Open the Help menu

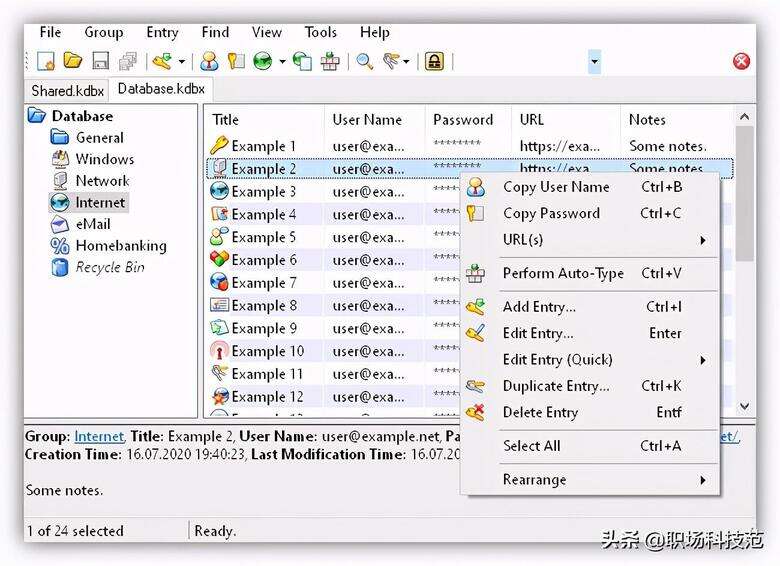pyautogui.click(x=375, y=32)
